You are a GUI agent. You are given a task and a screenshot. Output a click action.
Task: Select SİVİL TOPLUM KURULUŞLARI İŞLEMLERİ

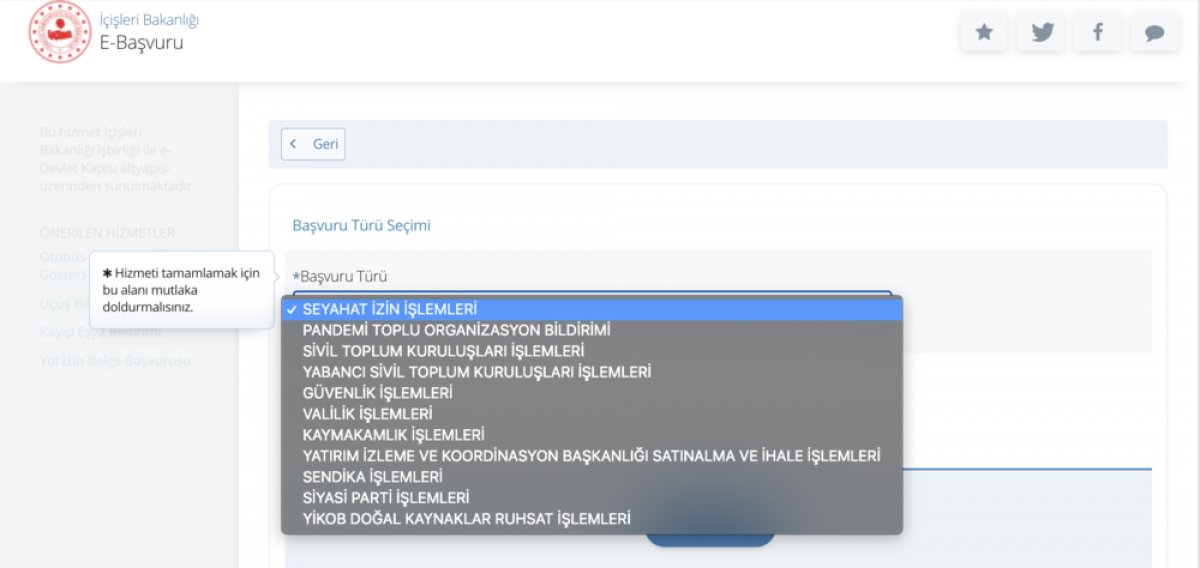(x=443, y=351)
